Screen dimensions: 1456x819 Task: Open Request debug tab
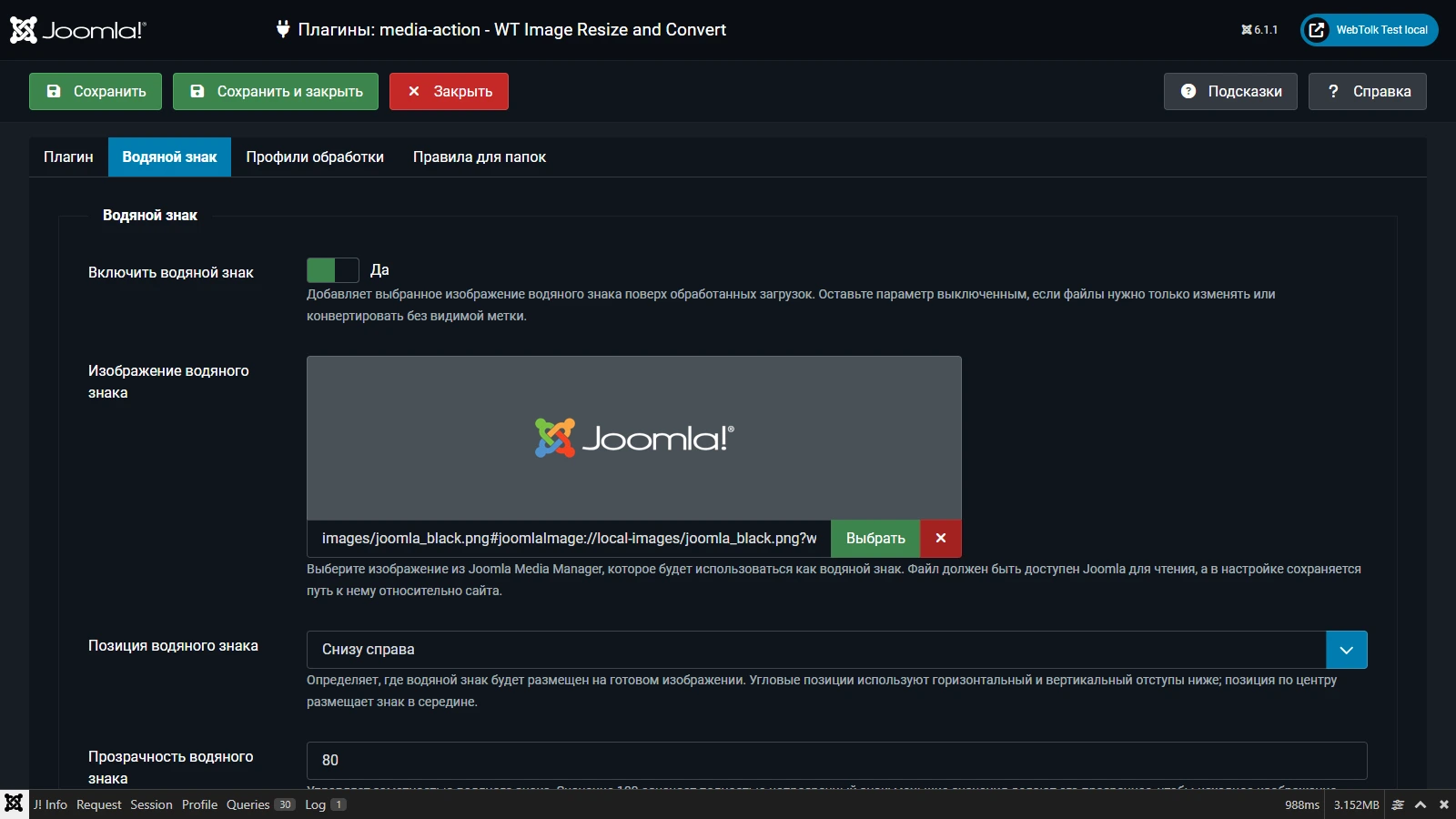[98, 804]
